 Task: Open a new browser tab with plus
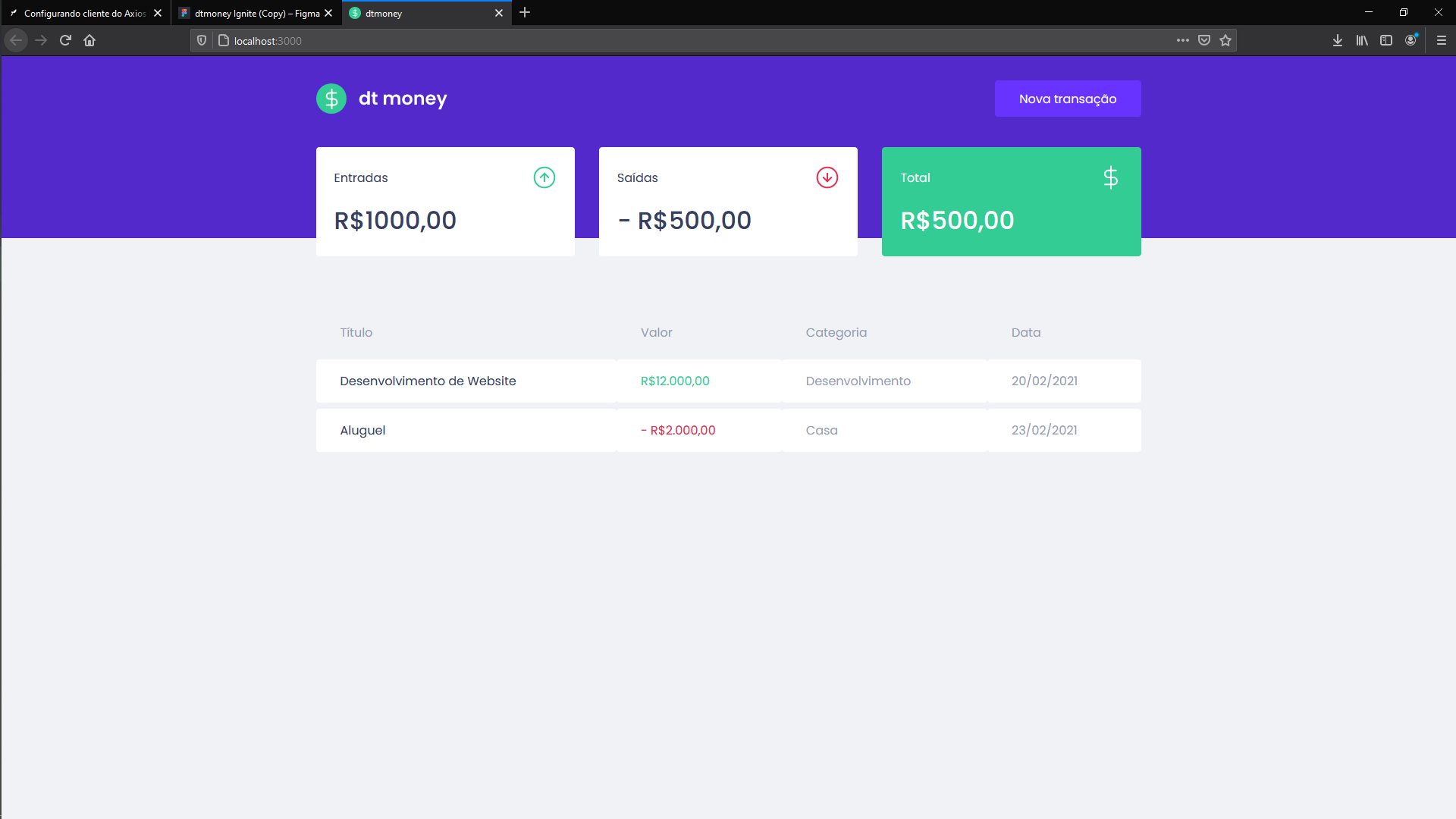click(x=526, y=13)
